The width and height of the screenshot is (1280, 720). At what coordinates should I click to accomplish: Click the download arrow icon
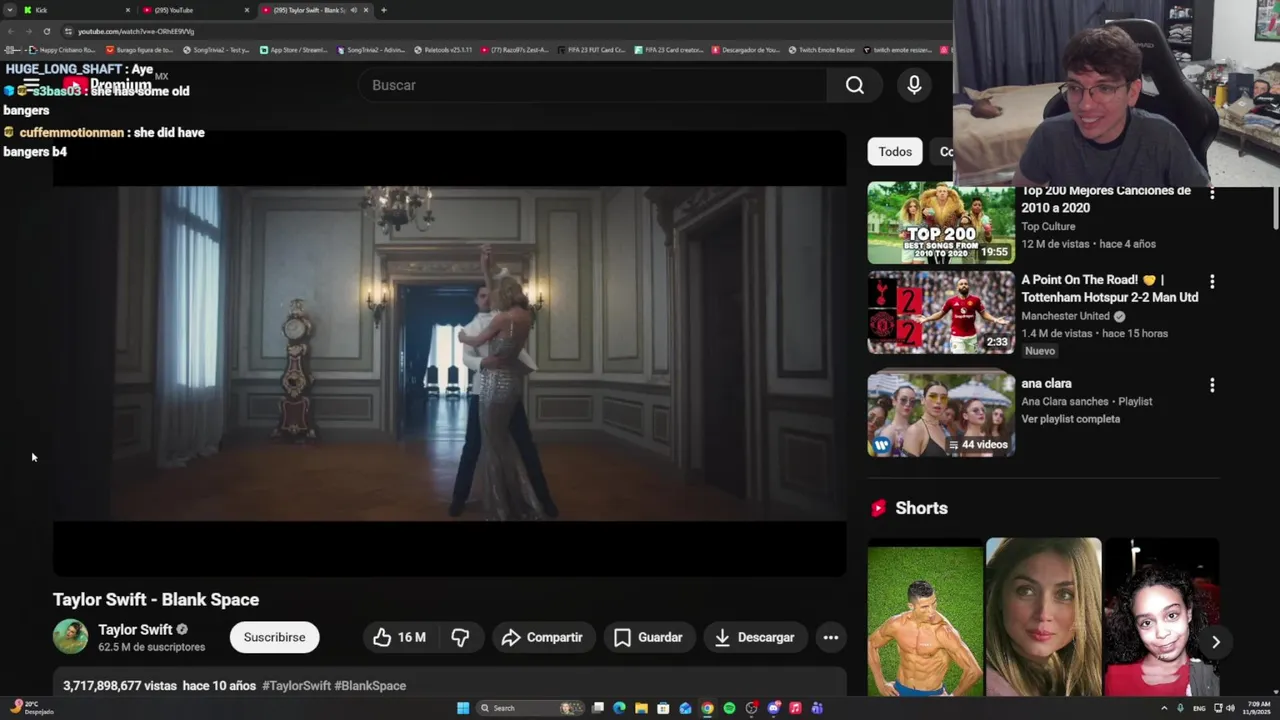[722, 637]
